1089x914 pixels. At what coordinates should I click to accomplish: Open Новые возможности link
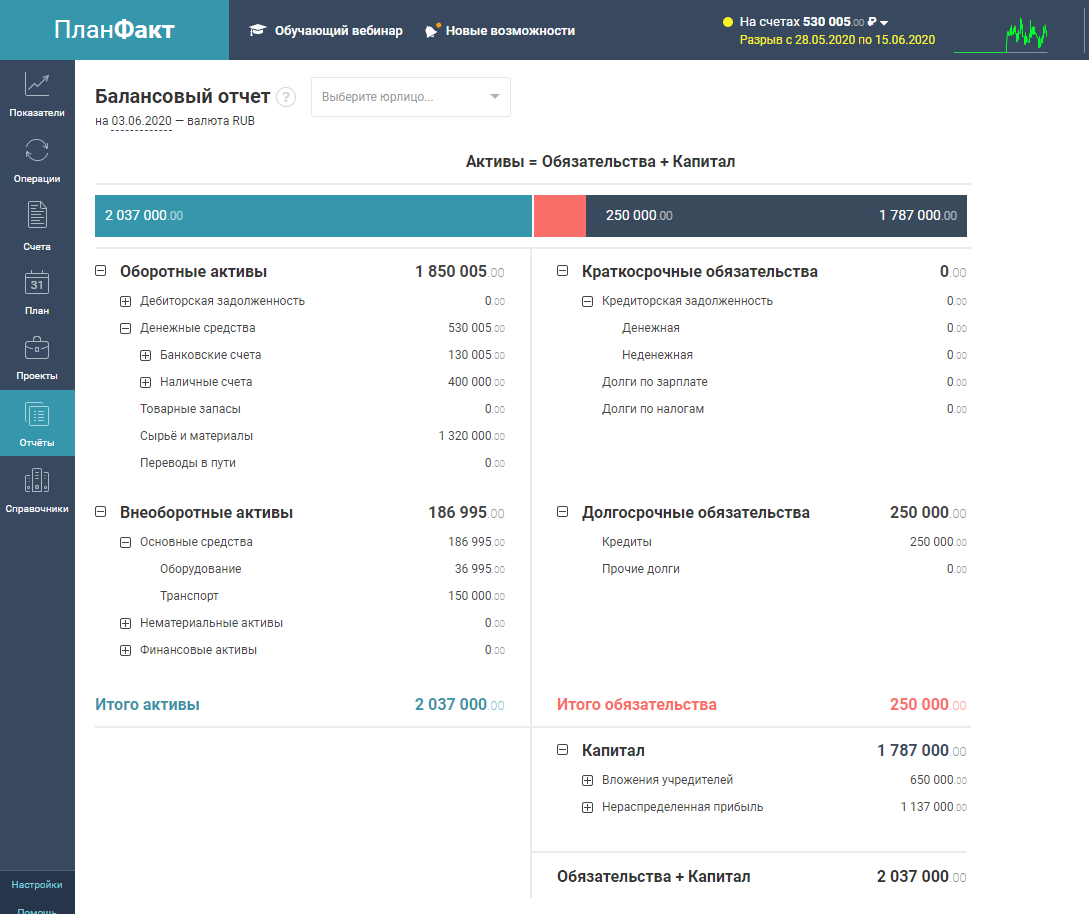[x=510, y=31]
